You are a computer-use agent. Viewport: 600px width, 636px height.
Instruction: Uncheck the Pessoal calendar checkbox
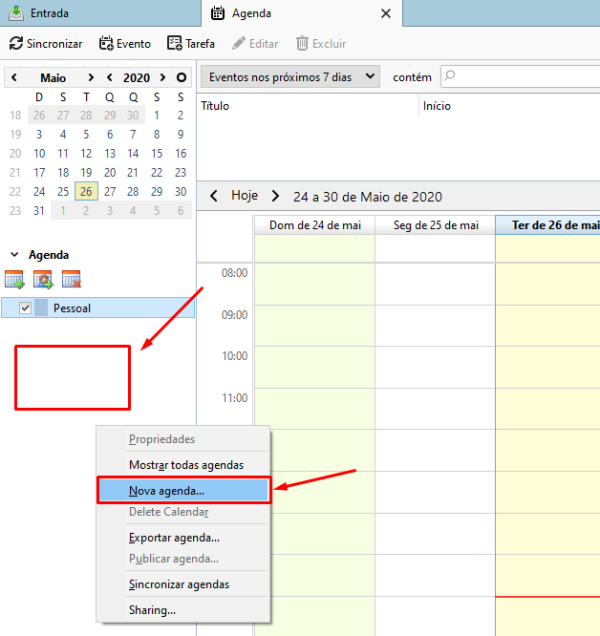tap(26, 308)
